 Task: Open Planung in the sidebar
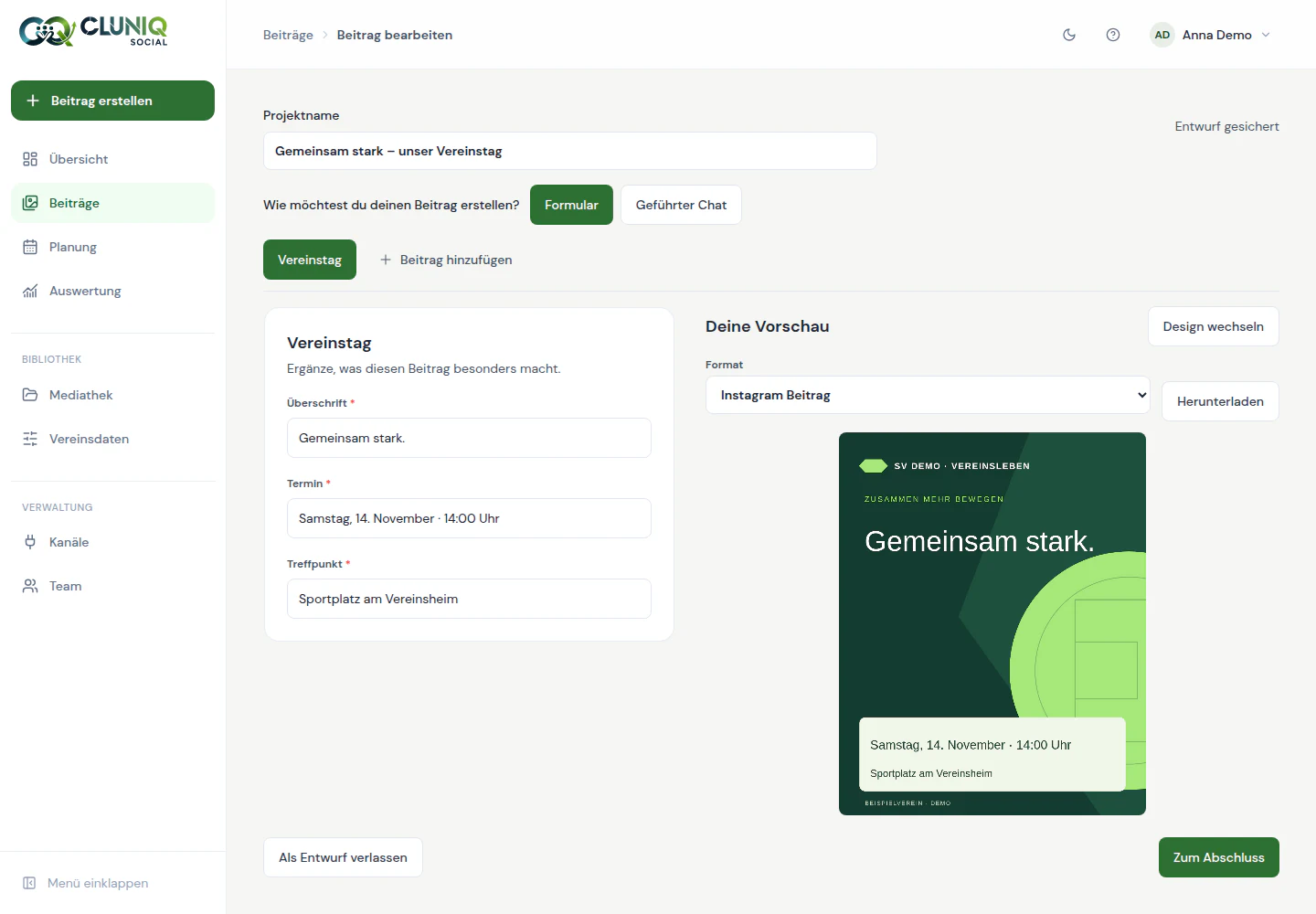point(112,247)
